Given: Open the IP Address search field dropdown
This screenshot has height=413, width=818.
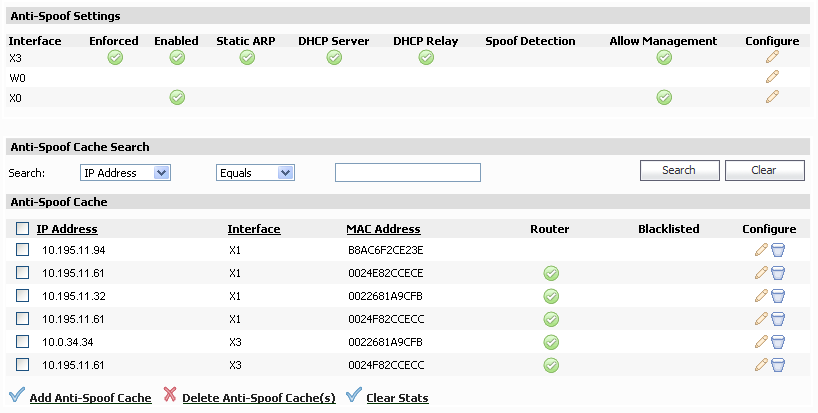Looking at the screenshot, I should point(125,173).
